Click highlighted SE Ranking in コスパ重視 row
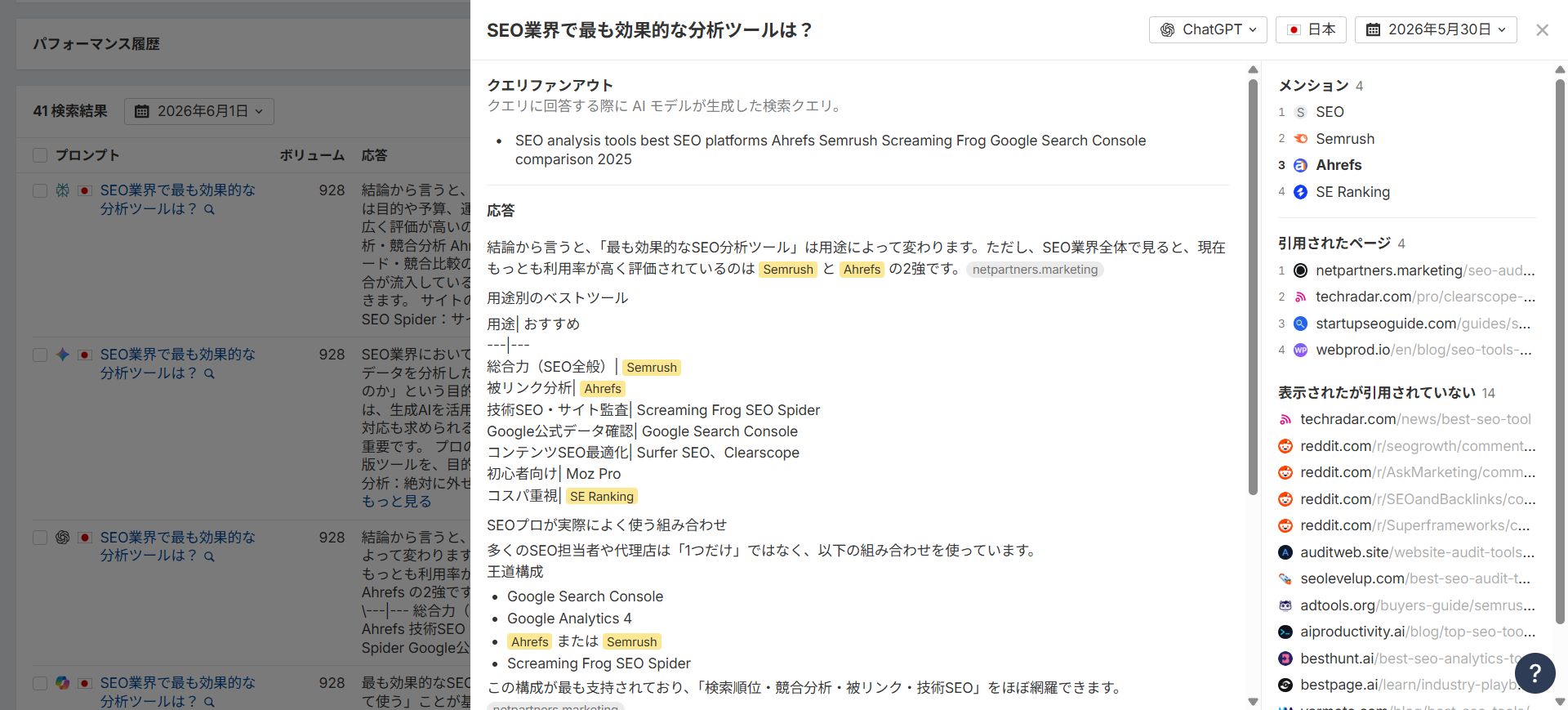The height and width of the screenshot is (710, 1568). click(x=601, y=497)
